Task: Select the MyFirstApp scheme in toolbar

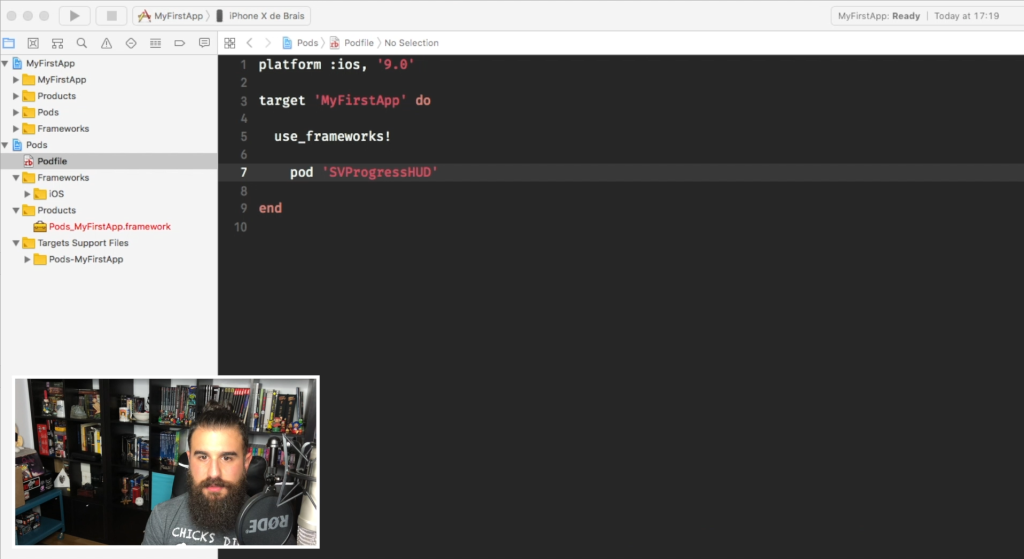Action: [x=172, y=16]
